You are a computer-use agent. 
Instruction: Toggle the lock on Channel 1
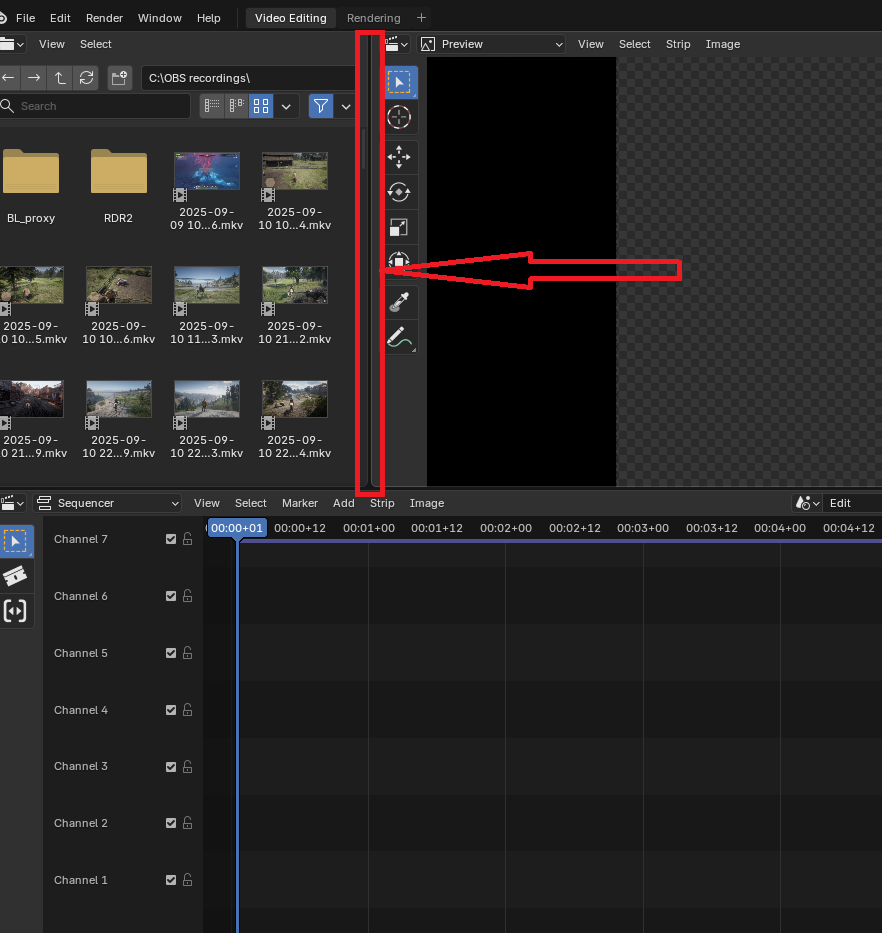point(187,880)
